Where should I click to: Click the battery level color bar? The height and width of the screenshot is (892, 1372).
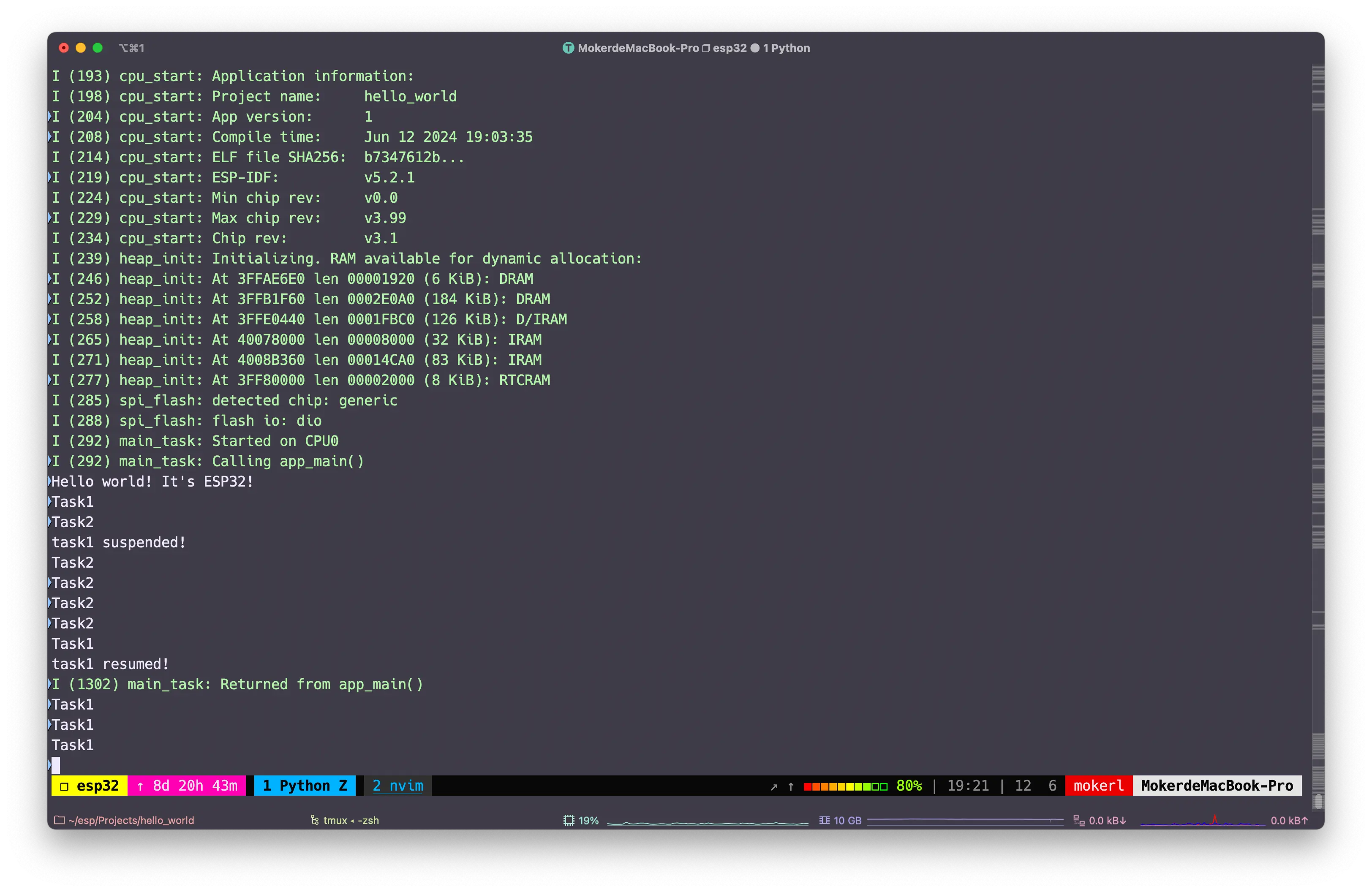[x=845, y=786]
